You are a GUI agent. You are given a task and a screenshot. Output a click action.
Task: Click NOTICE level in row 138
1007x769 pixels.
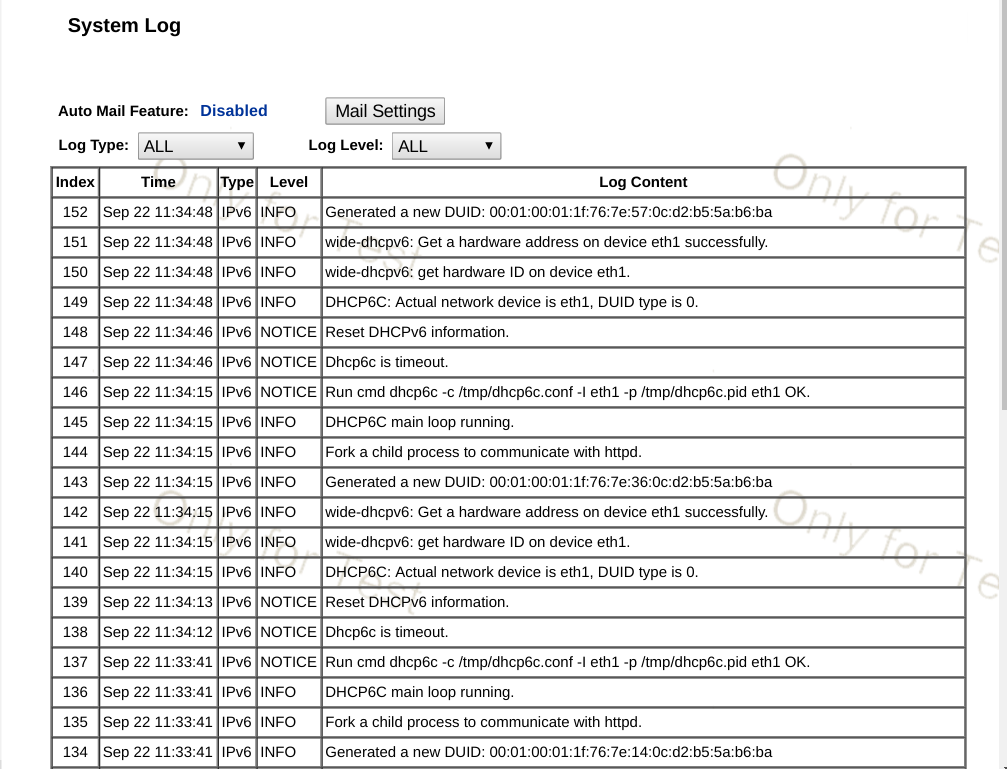288,632
